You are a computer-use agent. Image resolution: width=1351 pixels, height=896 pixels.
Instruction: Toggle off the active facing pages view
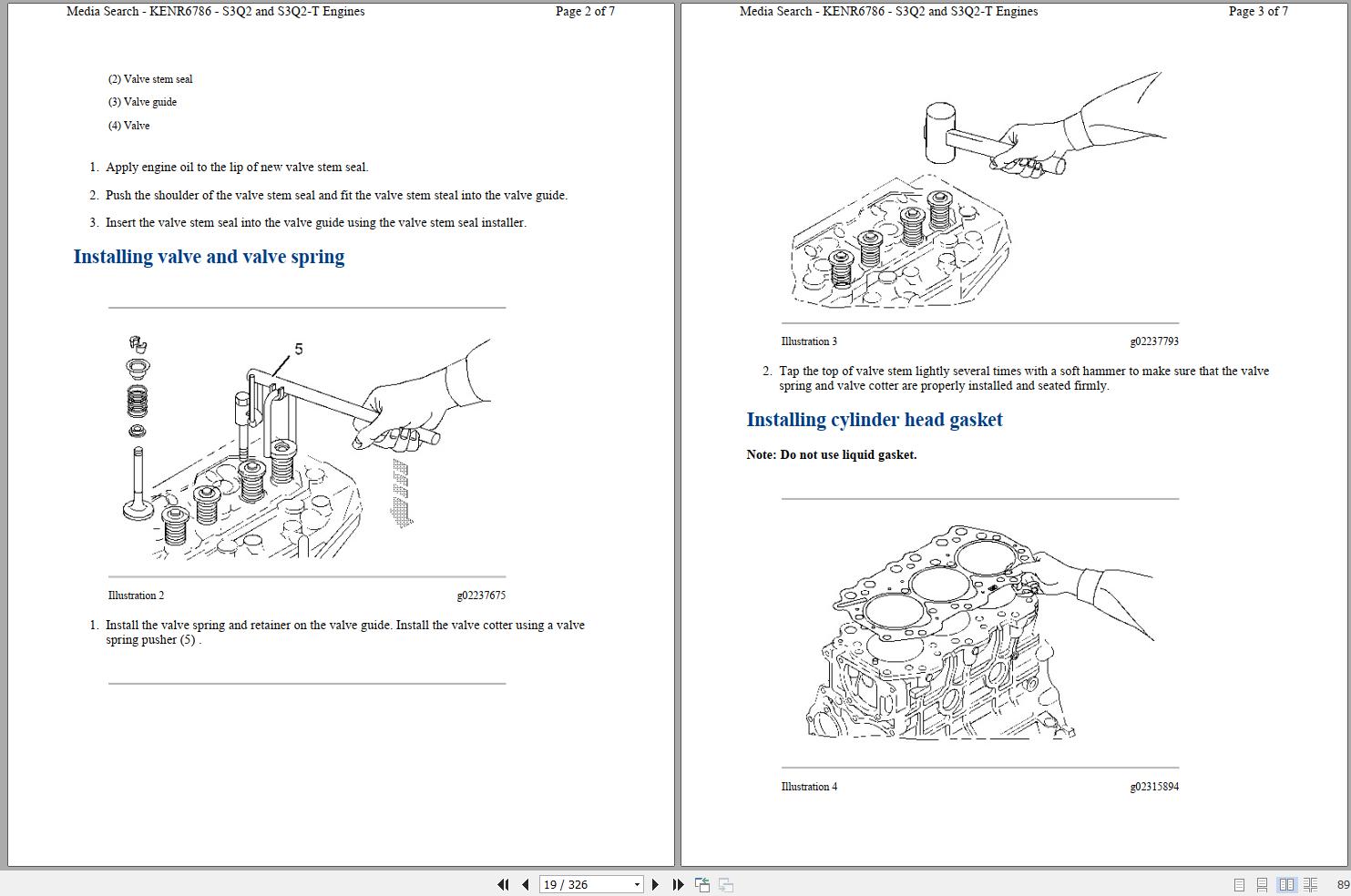[x=1286, y=884]
